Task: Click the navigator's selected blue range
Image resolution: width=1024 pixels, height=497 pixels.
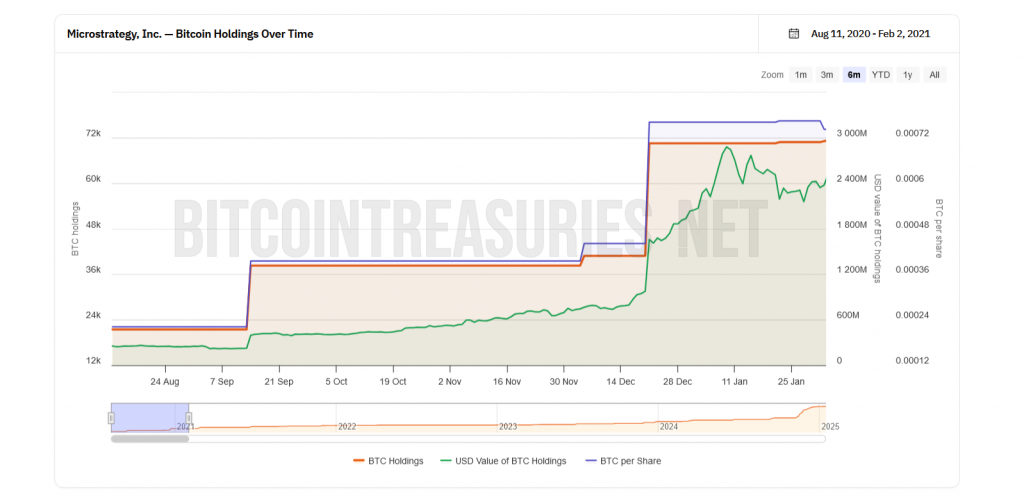Action: tap(150, 415)
